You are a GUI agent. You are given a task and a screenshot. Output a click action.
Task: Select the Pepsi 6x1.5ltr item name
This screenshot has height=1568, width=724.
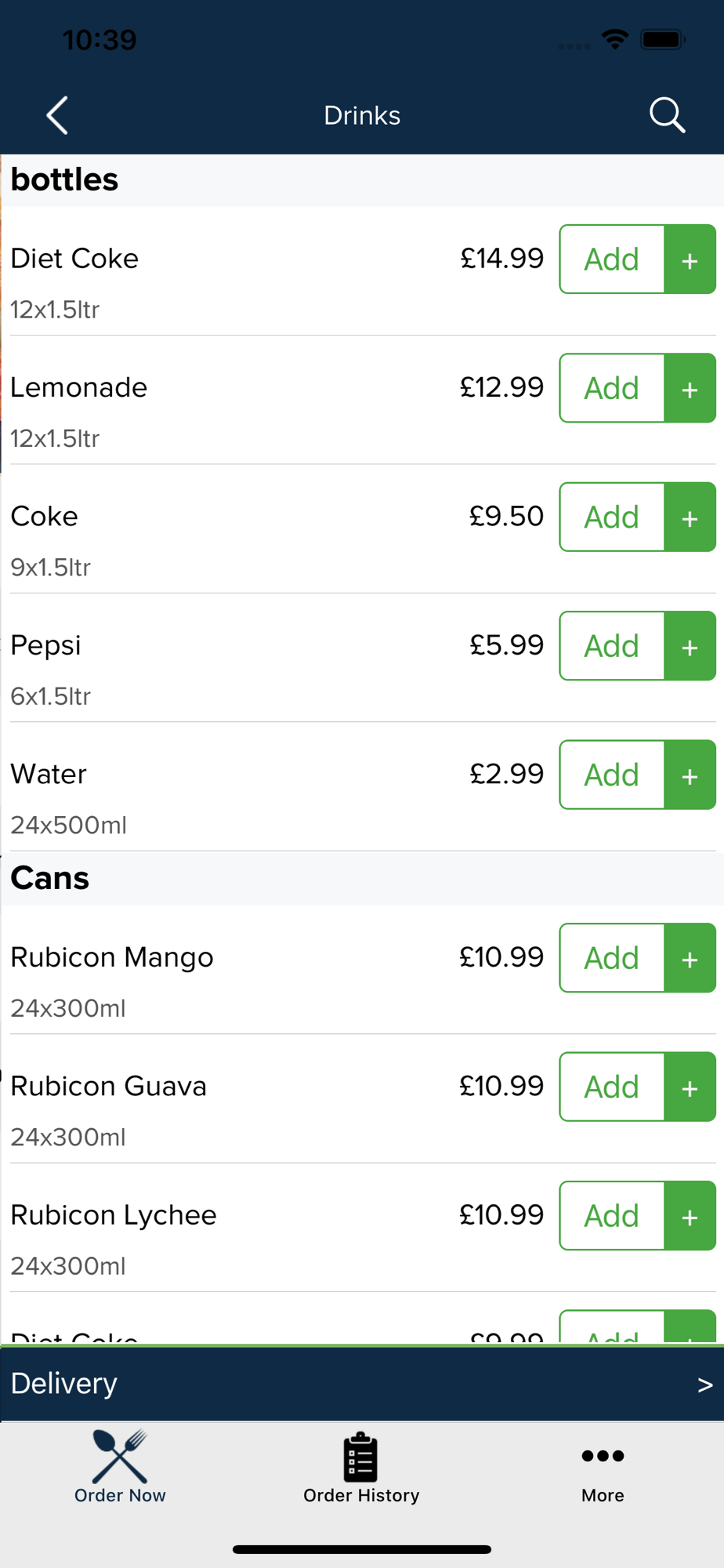(x=45, y=645)
